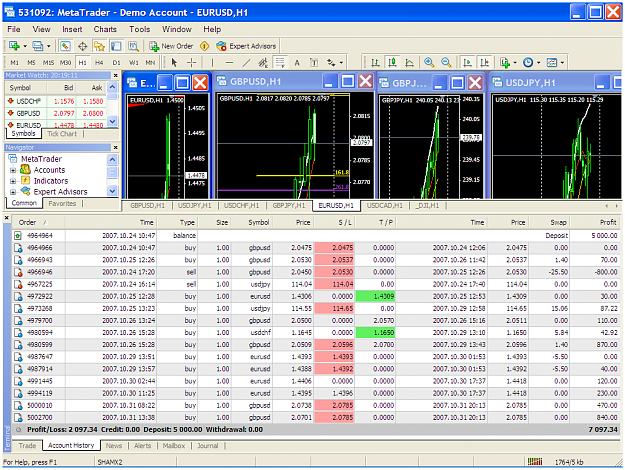Open the Strategy Tester icon
625x470 pixels.
click(x=133, y=46)
